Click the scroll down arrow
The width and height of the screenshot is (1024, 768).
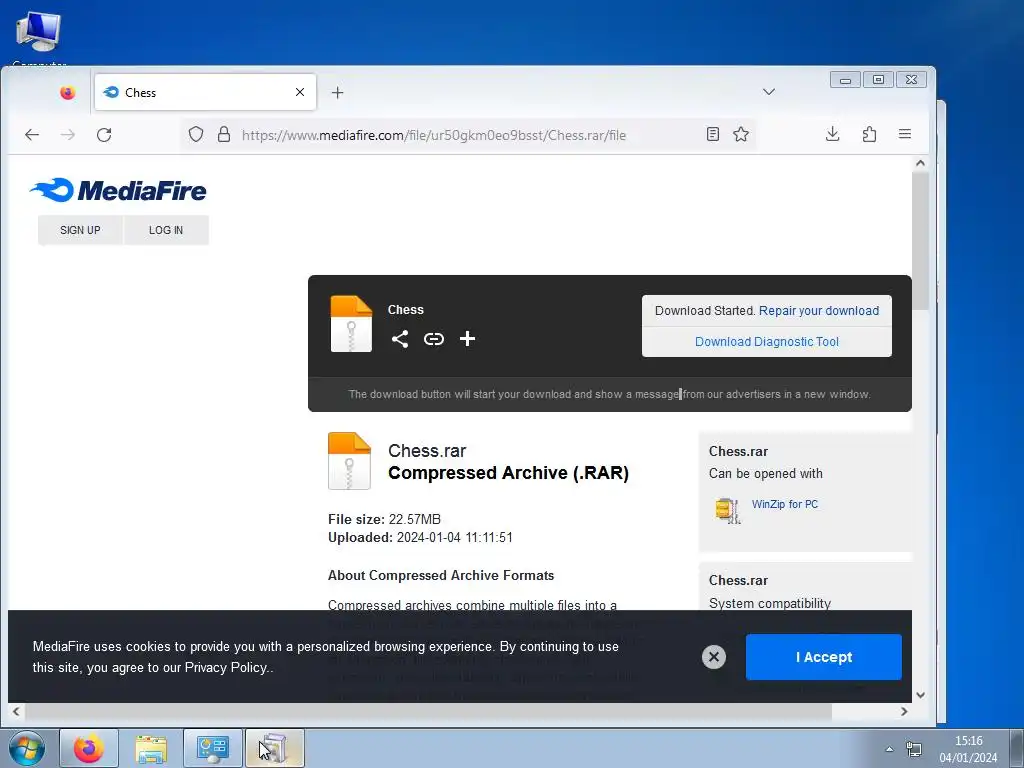[x=920, y=695]
